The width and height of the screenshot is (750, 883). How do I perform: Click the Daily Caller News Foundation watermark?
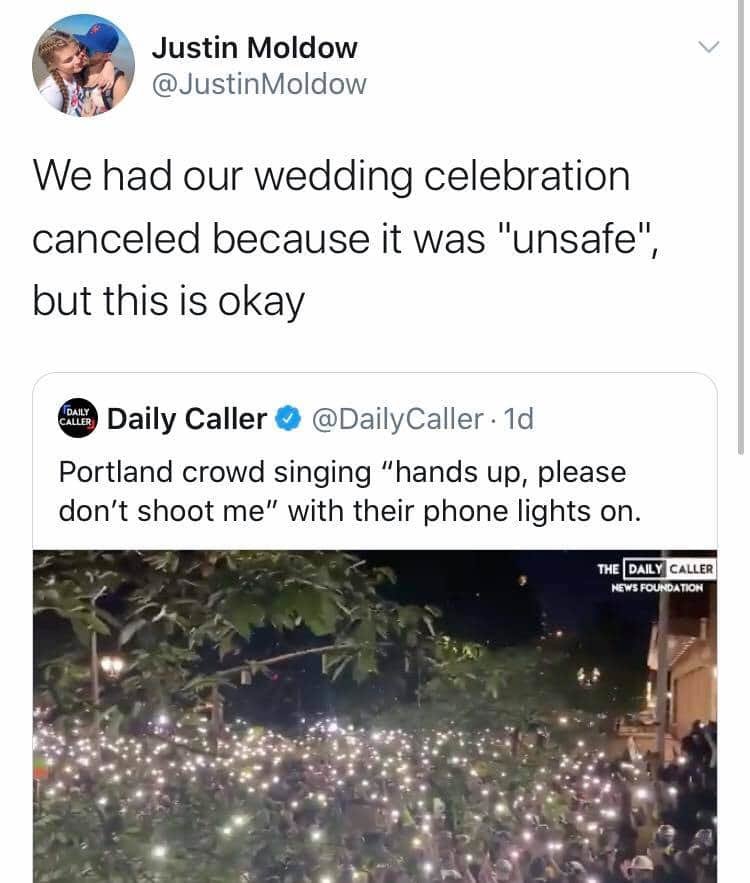click(656, 577)
